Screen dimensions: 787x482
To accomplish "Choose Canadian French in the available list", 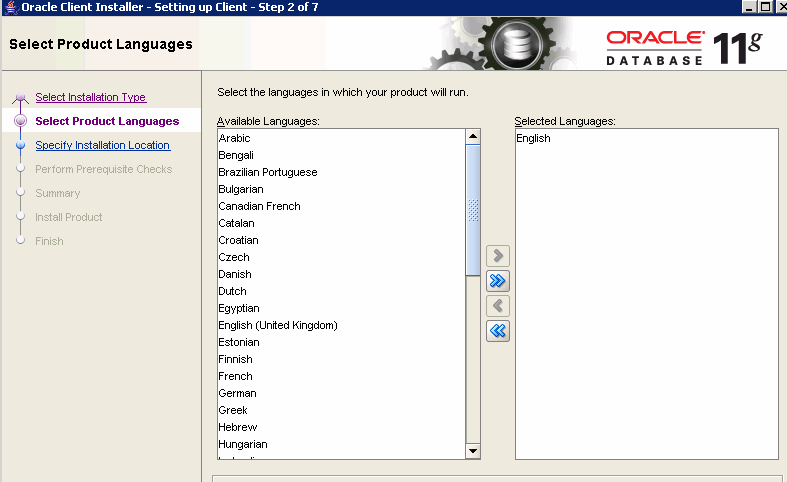I will (259, 206).
